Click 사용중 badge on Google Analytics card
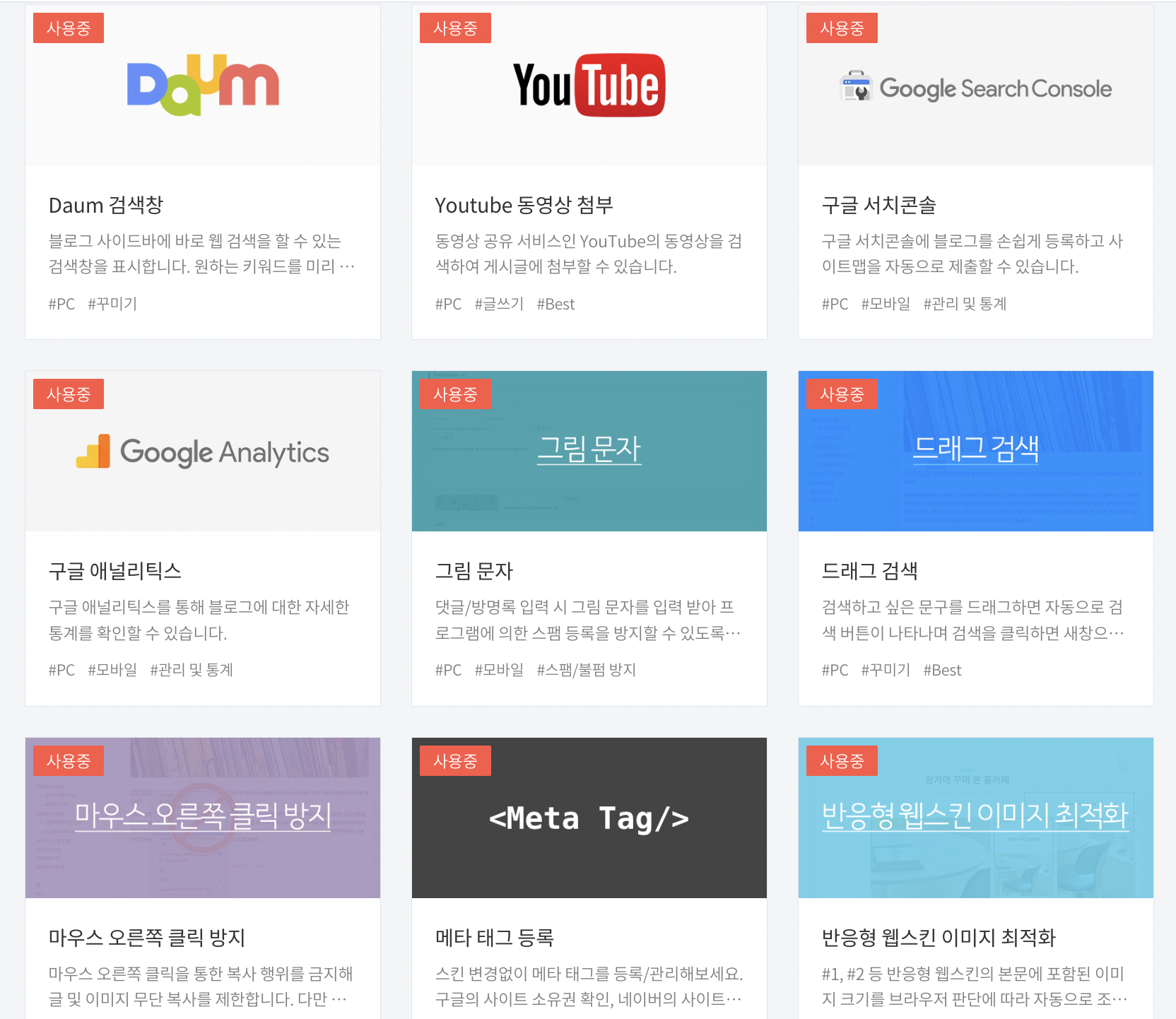 (x=69, y=394)
